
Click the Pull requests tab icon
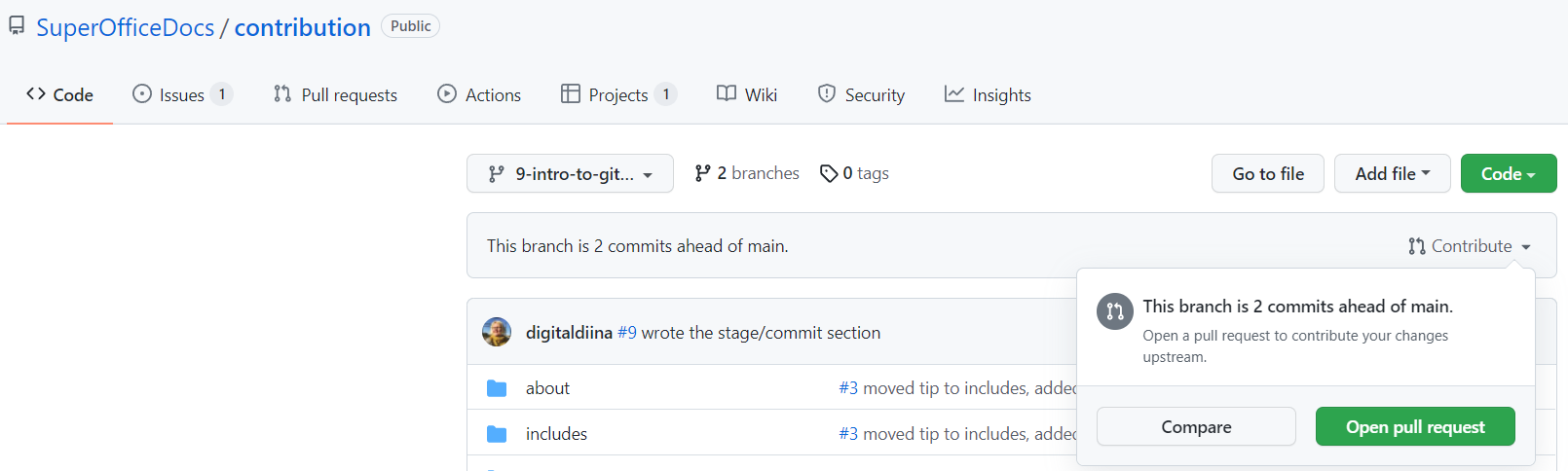[282, 93]
